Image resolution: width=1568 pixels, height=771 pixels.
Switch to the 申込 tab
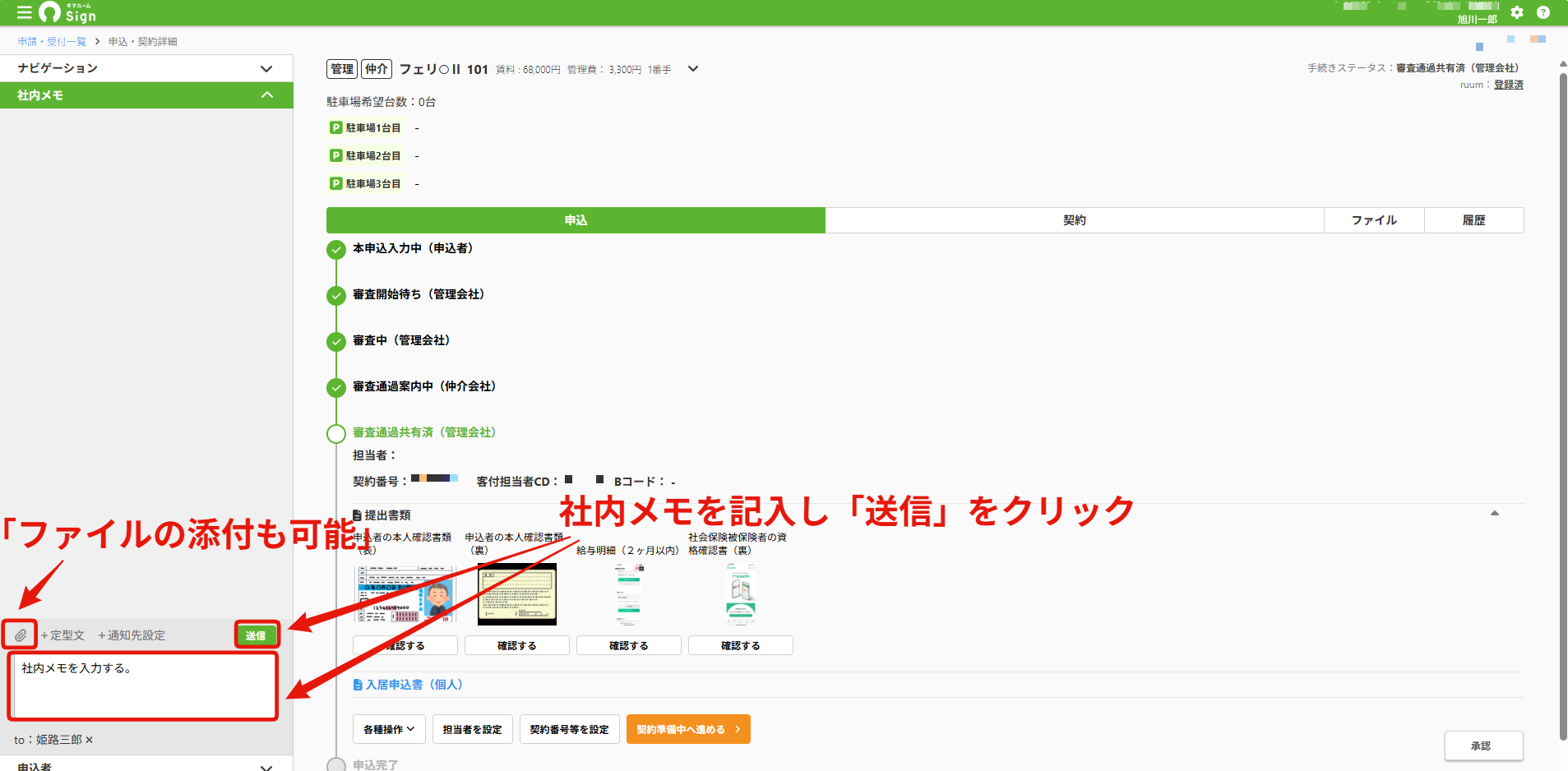(576, 220)
